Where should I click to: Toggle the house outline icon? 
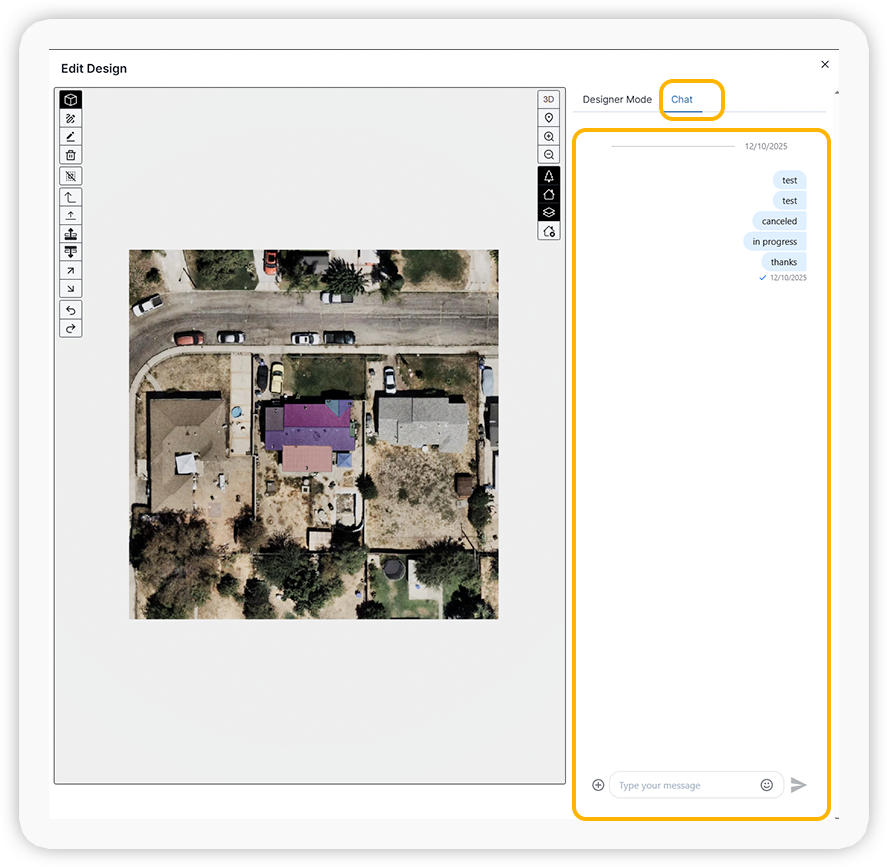(x=548, y=193)
